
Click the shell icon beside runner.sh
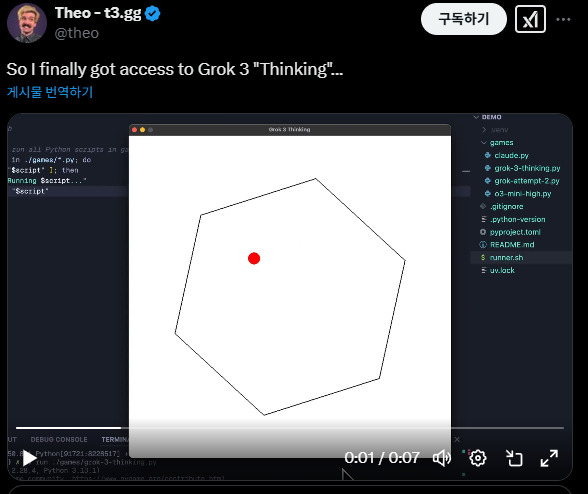click(x=483, y=257)
